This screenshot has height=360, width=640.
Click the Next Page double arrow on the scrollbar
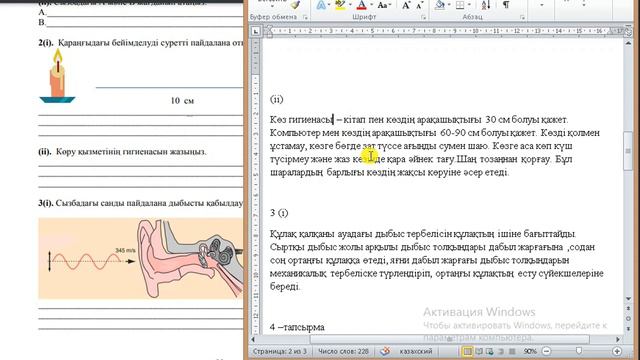click(629, 328)
